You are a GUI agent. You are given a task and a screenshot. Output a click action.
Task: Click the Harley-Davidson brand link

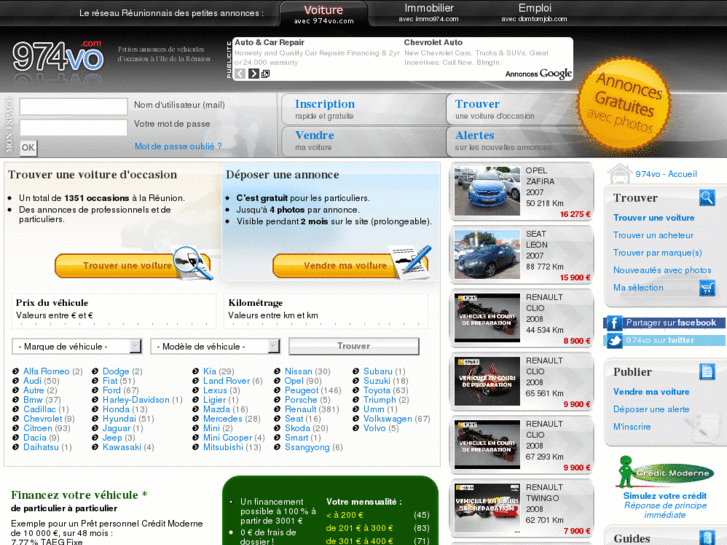pyautogui.click(x=136, y=400)
